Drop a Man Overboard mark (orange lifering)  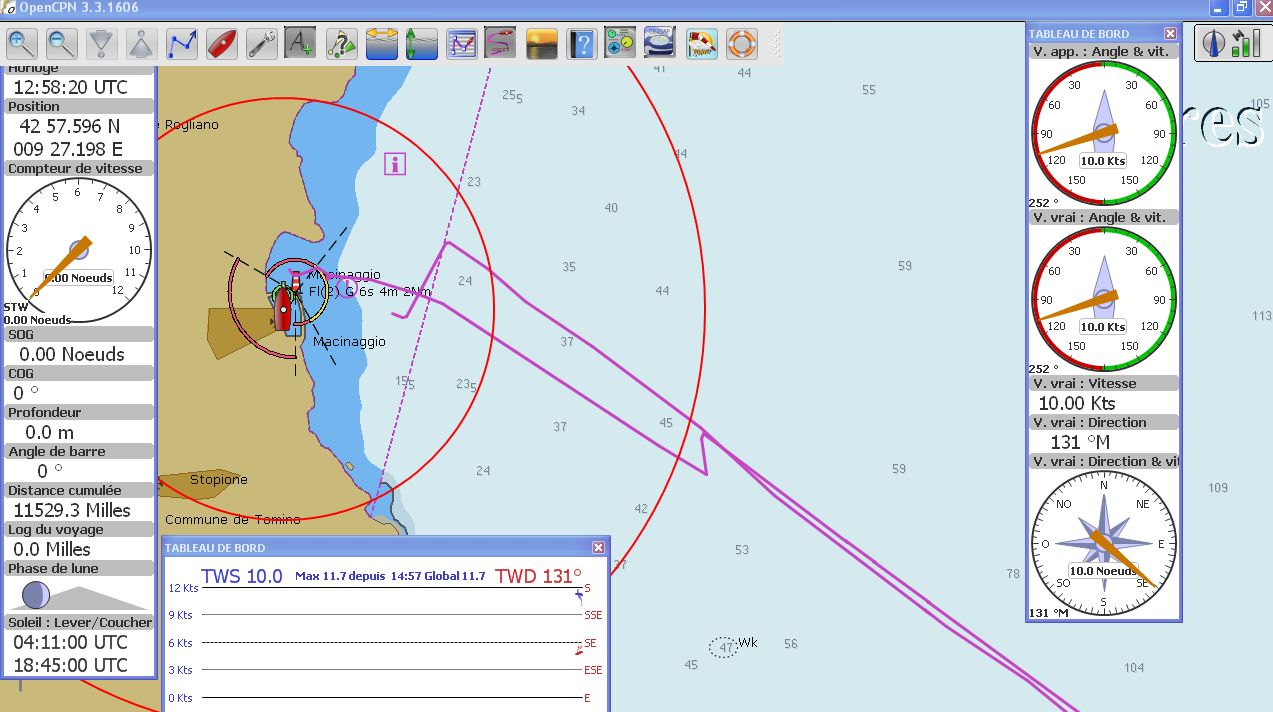(x=742, y=44)
